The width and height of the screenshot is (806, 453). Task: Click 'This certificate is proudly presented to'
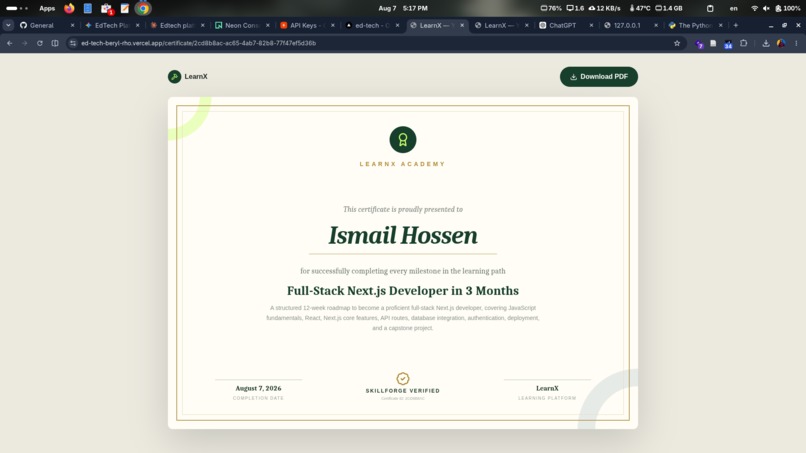coord(402,209)
